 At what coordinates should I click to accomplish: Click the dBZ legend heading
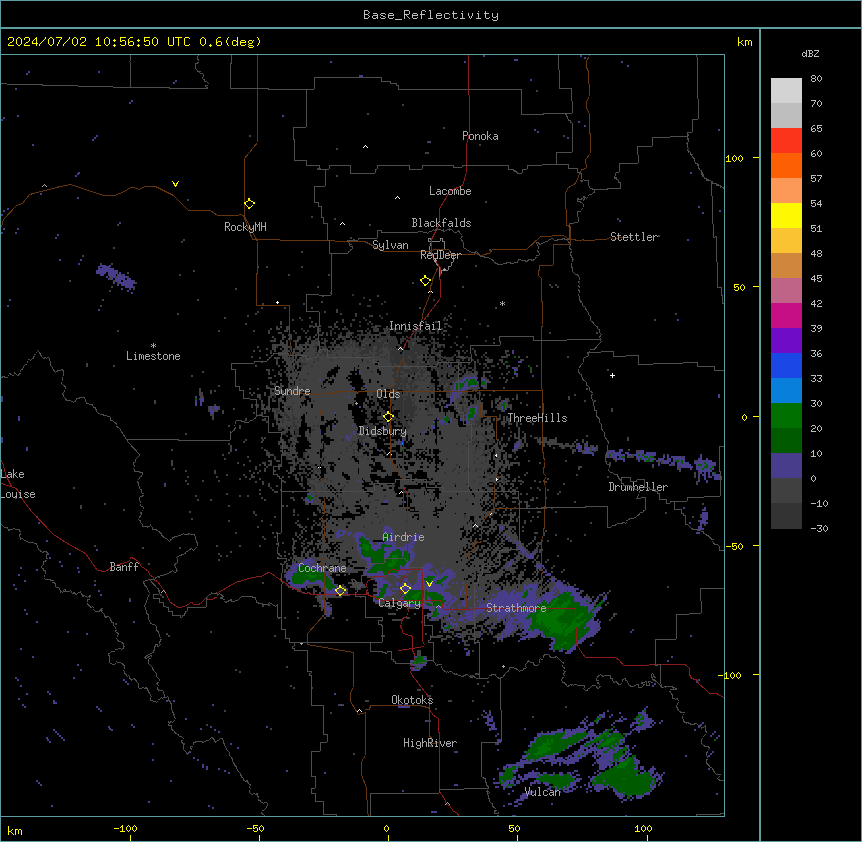coord(810,53)
